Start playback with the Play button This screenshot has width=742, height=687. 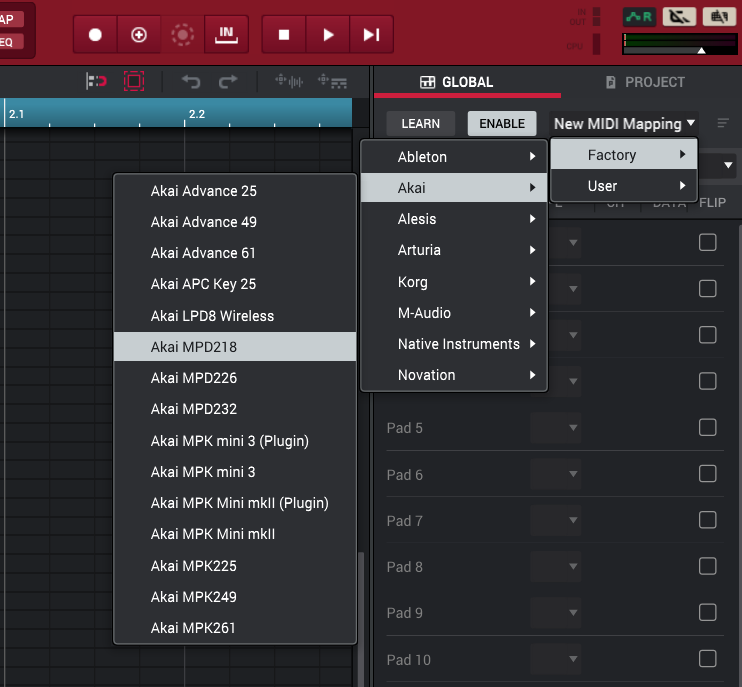tap(327, 35)
